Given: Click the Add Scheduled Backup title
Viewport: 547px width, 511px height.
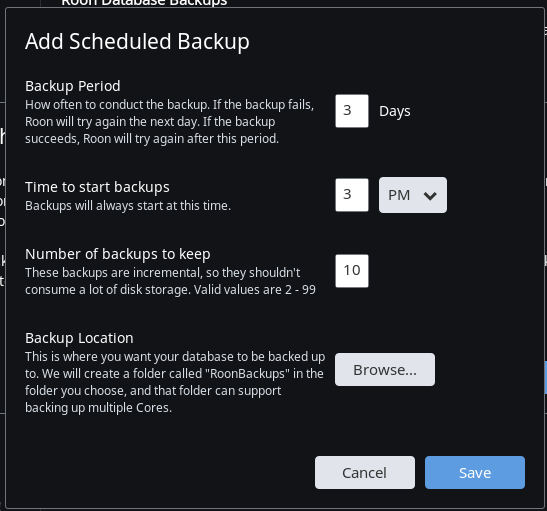Looking at the screenshot, I should [x=137, y=42].
